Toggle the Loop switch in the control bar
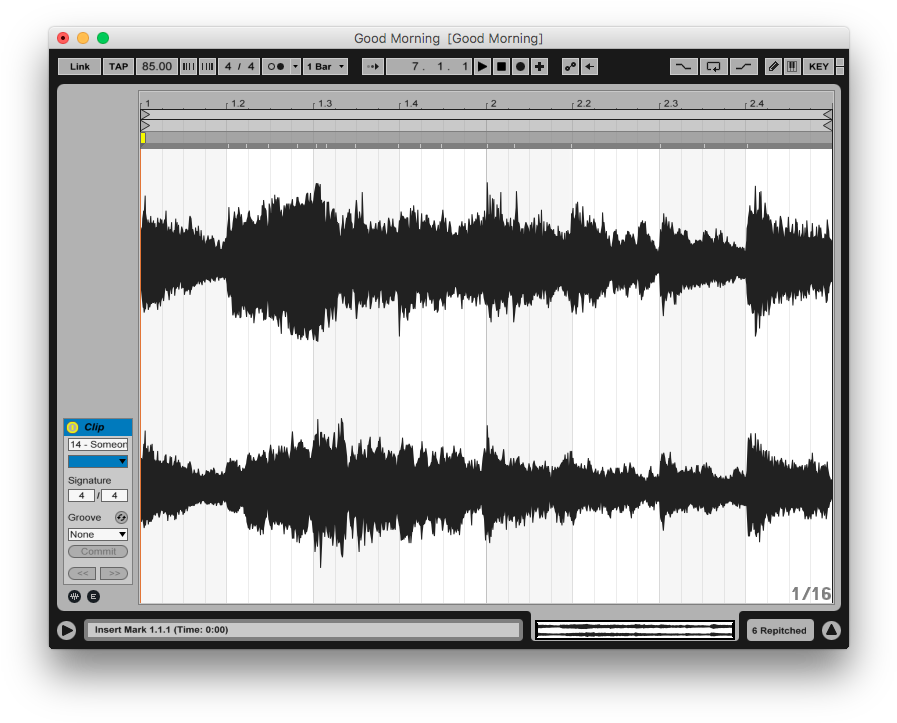This screenshot has height=723, width=897. click(x=713, y=67)
